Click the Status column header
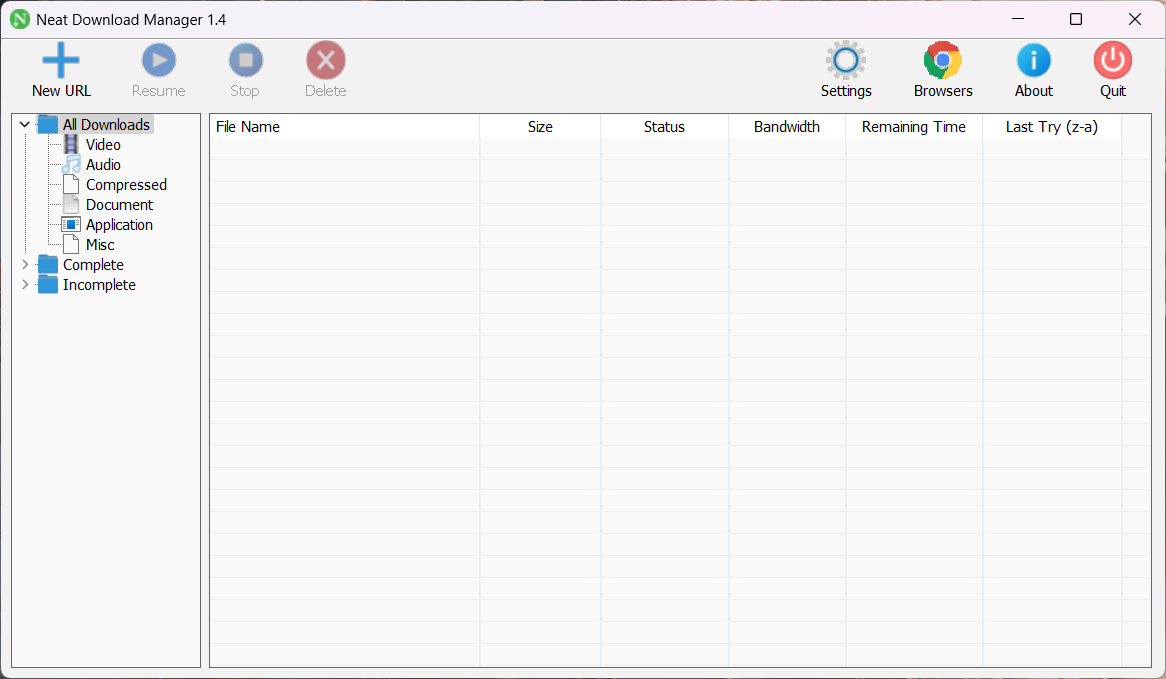The height and width of the screenshot is (679, 1166). tap(664, 127)
